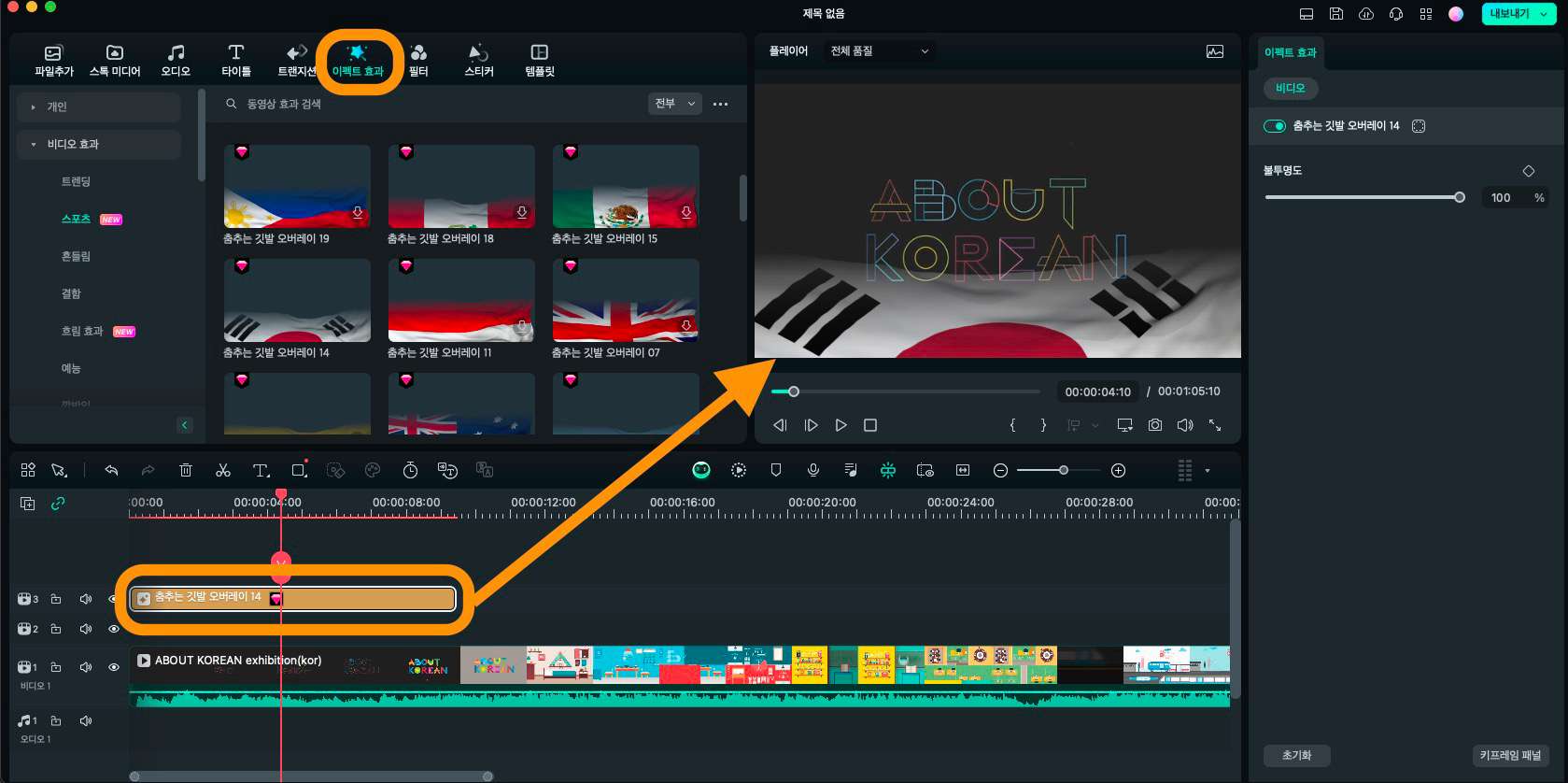Adjust the player volume speaker icon
Screen dimensions: 1568x783
tap(1185, 425)
